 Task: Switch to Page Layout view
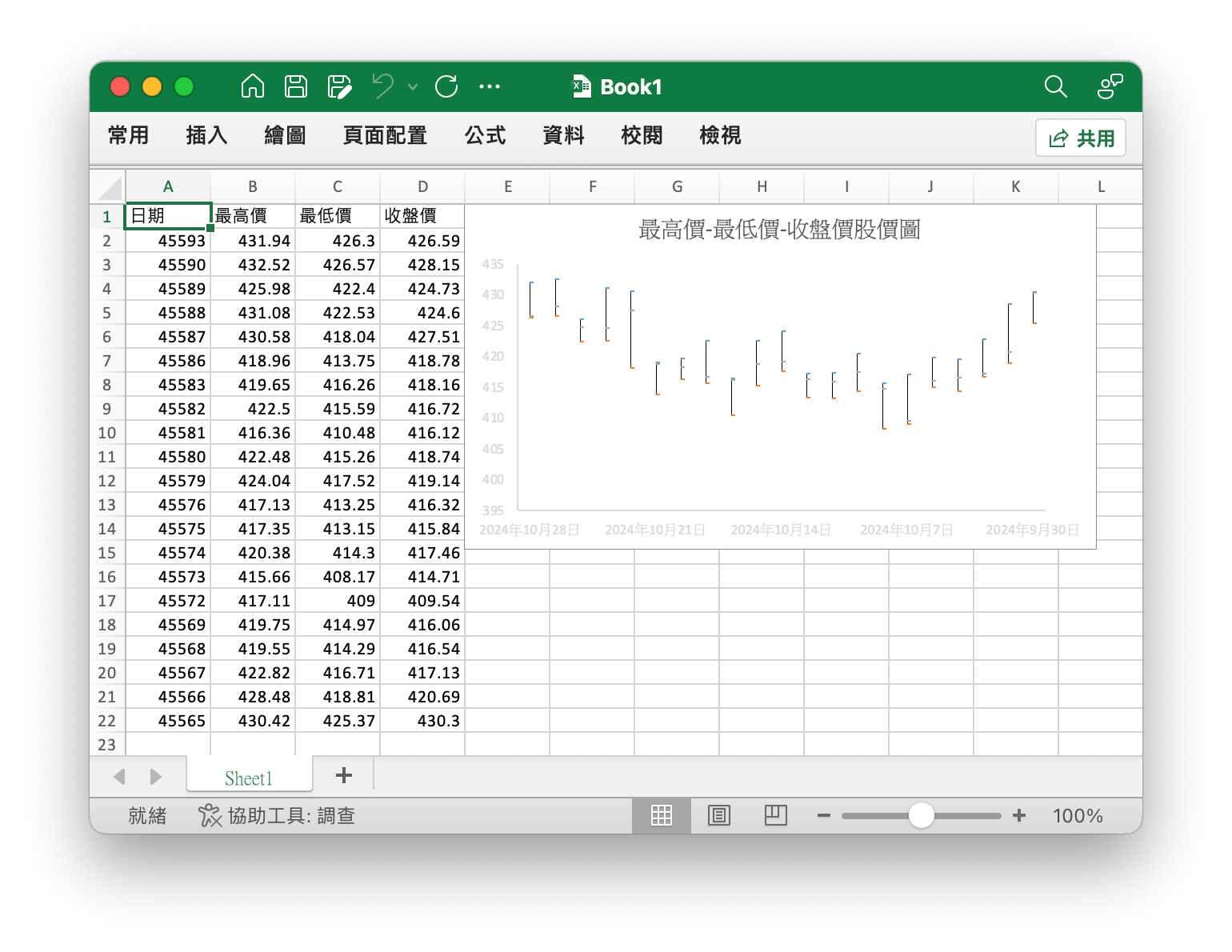pyautogui.click(x=719, y=815)
